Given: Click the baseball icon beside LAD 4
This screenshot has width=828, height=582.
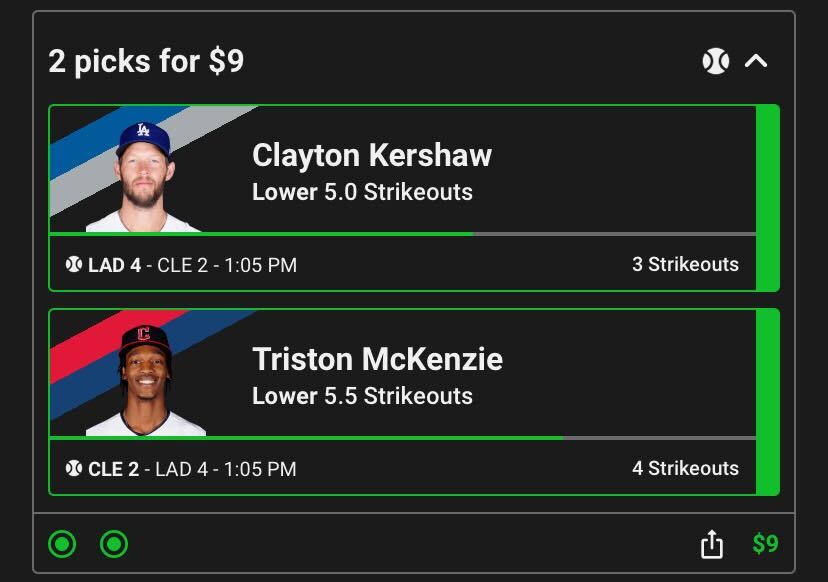Looking at the screenshot, I should point(73,265).
